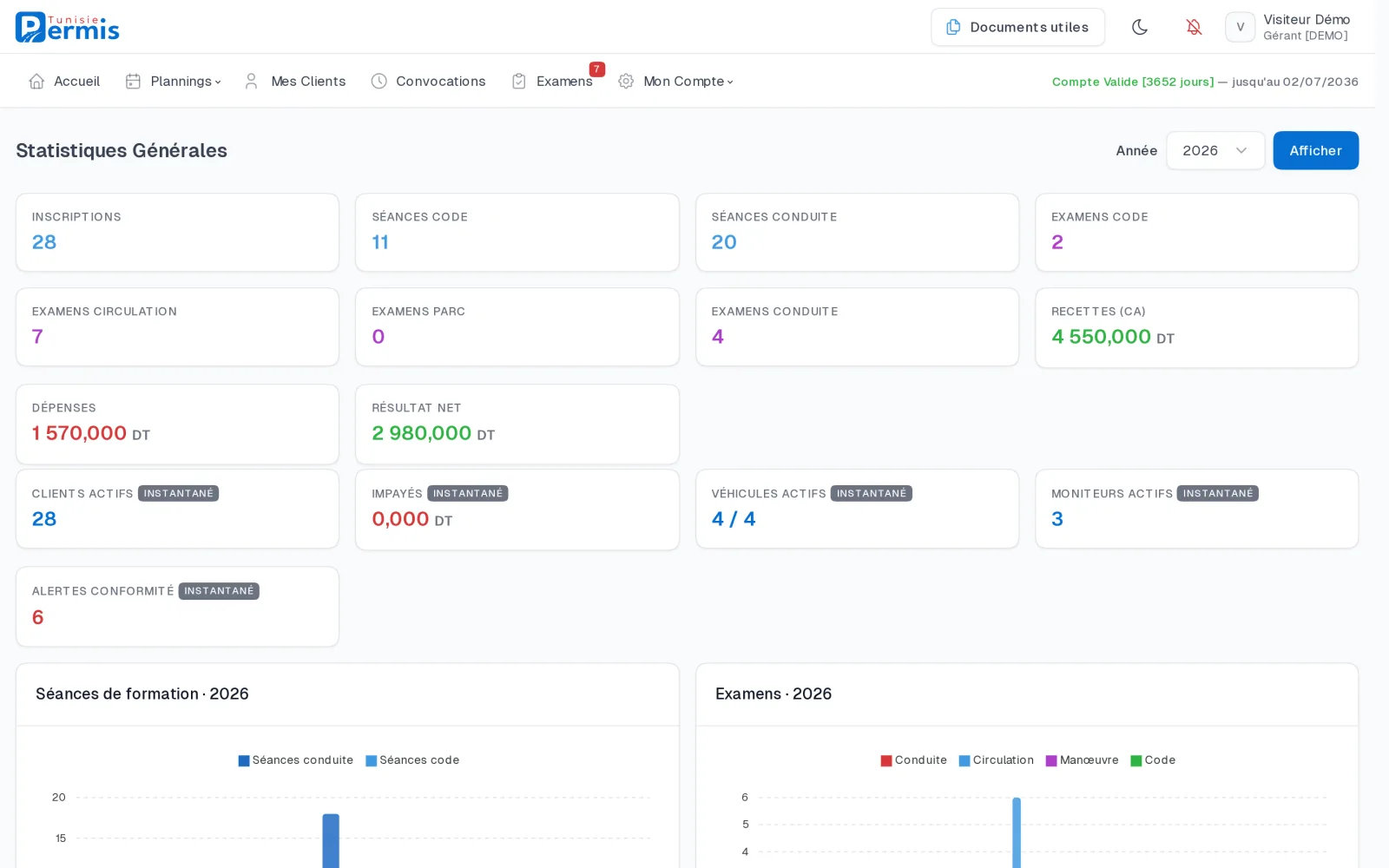Click the Mes Clients person icon
1389x868 pixels.
[x=251, y=81]
